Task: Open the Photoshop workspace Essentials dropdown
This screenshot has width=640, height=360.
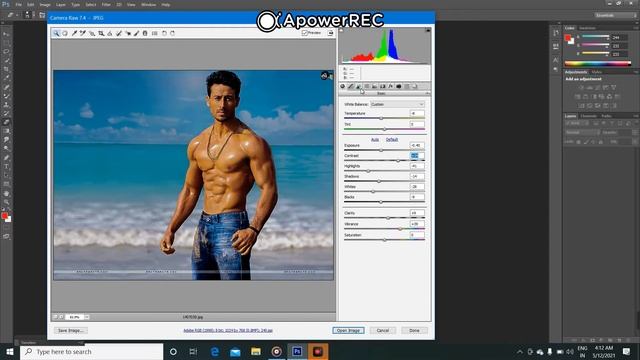Action: tap(615, 15)
